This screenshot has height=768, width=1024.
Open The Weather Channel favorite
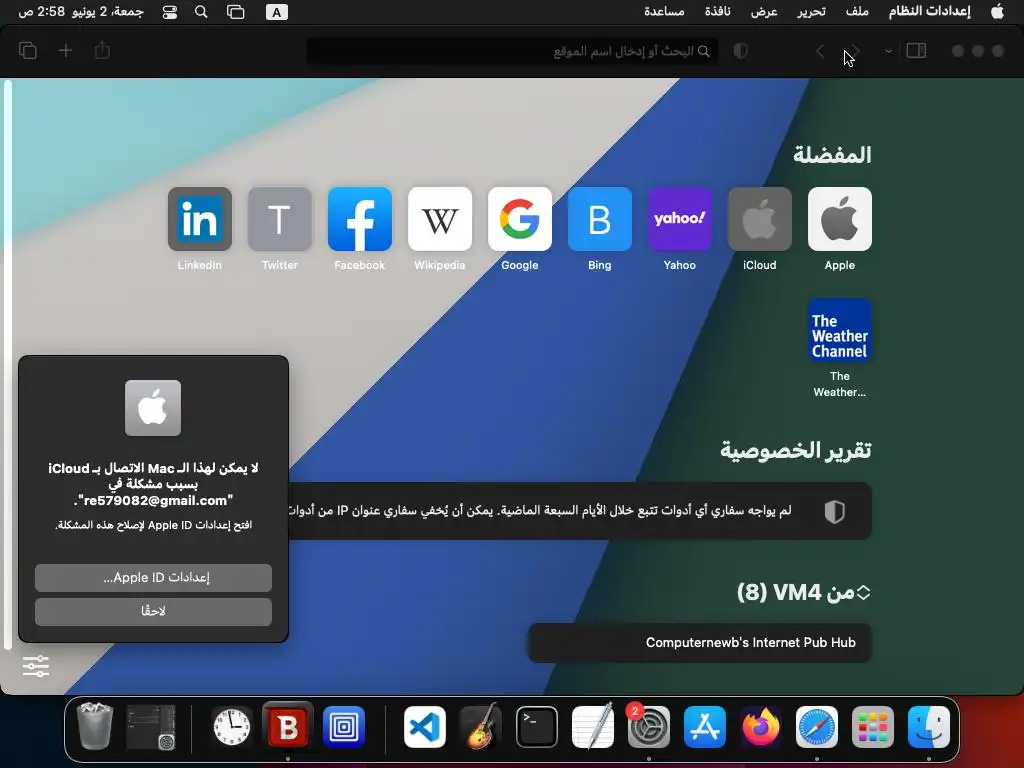tap(840, 330)
